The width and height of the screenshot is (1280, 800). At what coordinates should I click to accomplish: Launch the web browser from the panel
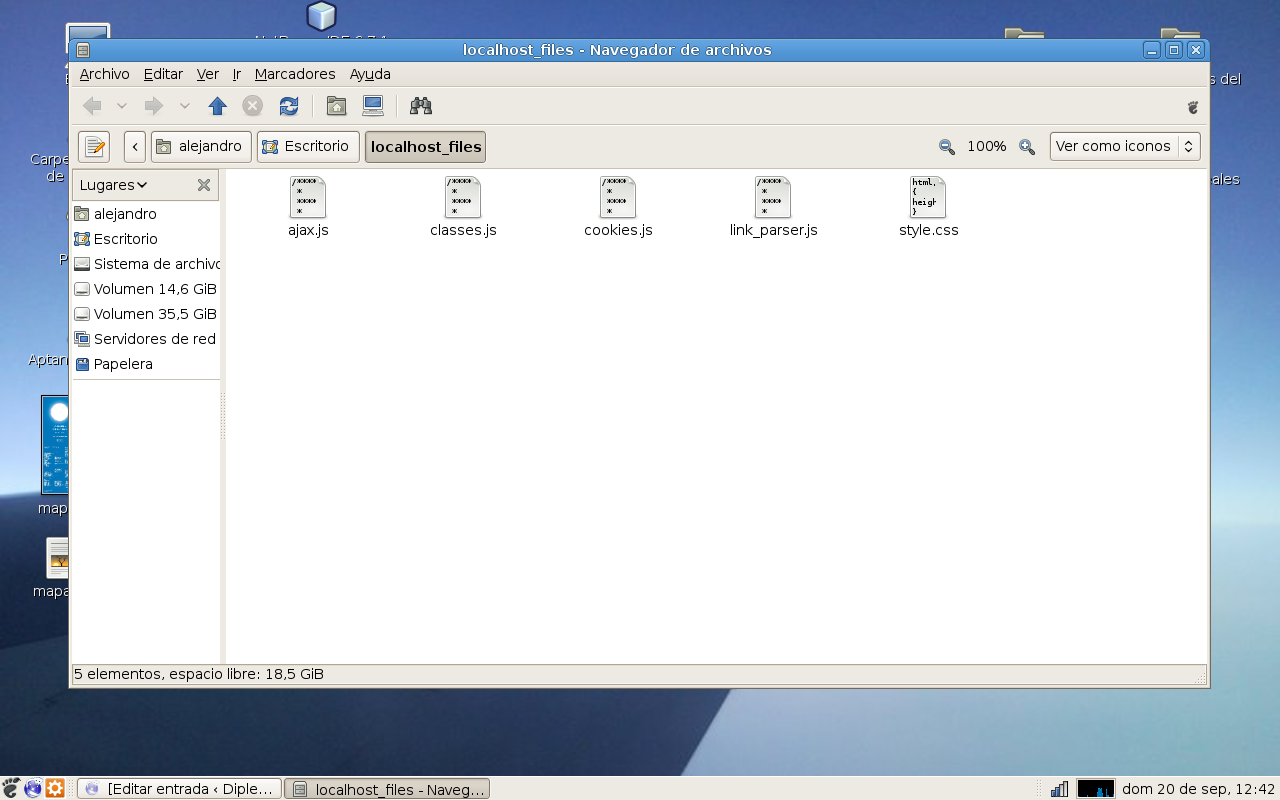pyautogui.click(x=33, y=788)
